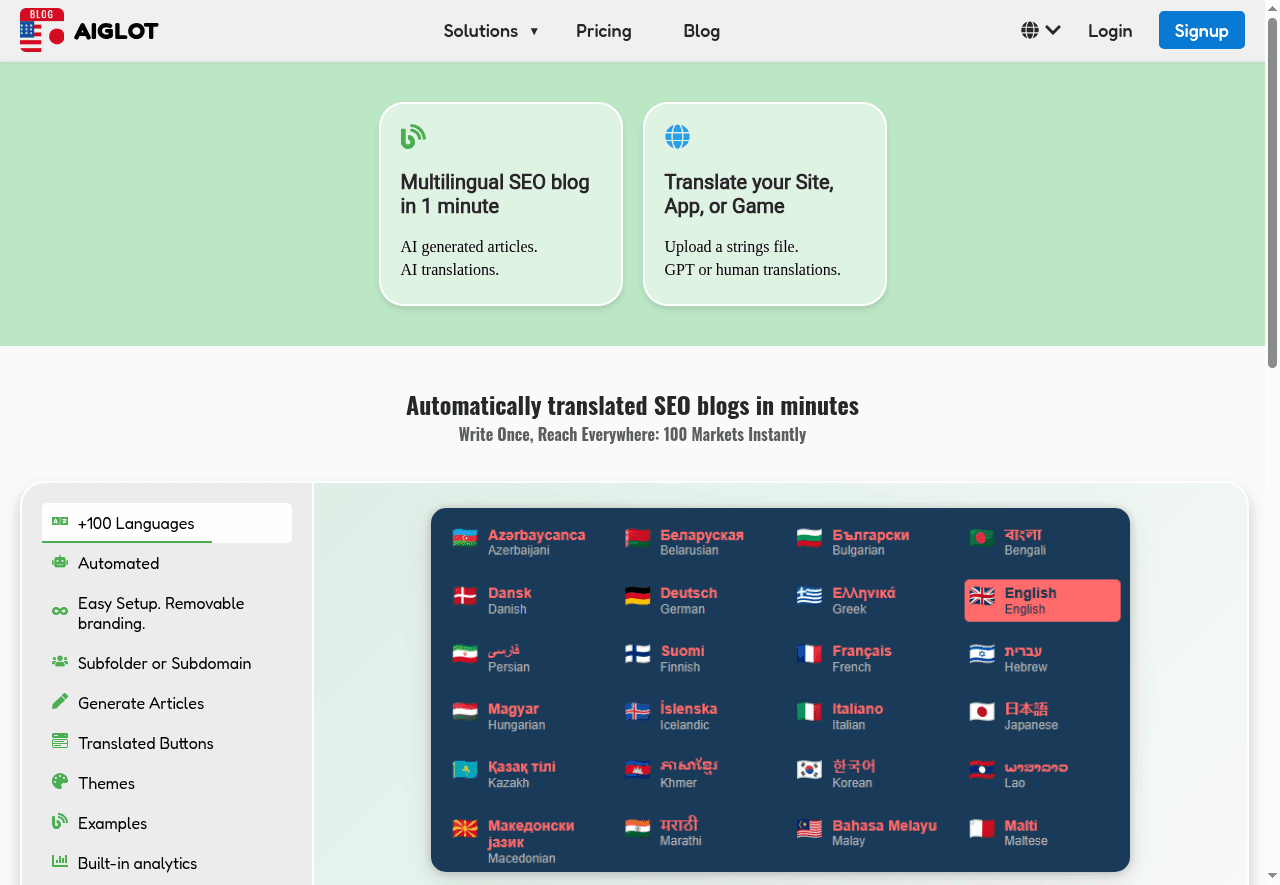Viewport: 1280px width, 885px height.
Task: Open the Translated Buttons sidebar tab
Action: 145,743
